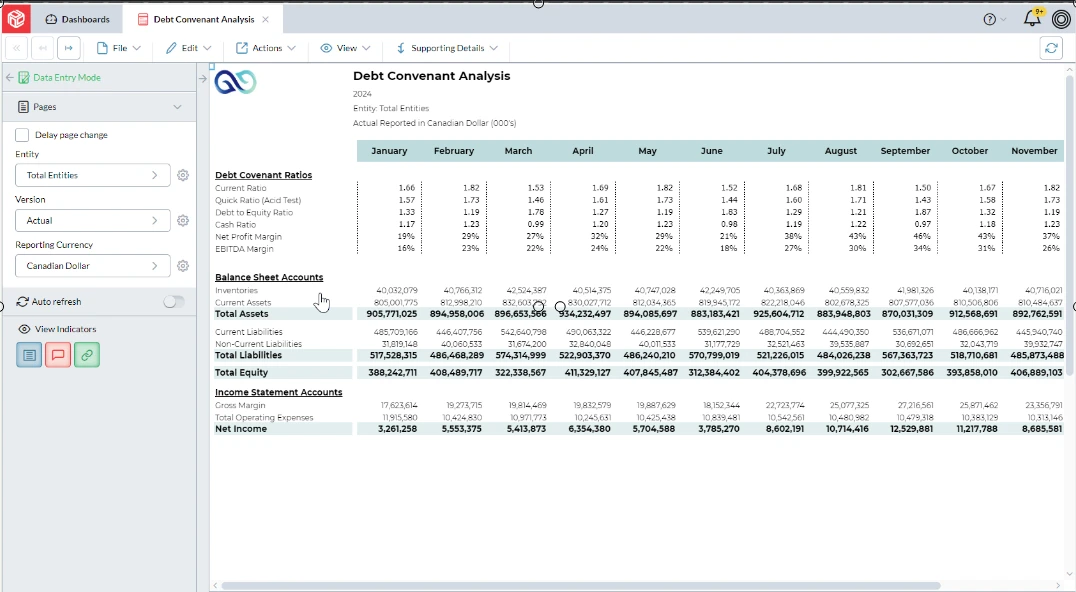Open the Edit menu
This screenshot has height=592, width=1076.
pyautogui.click(x=189, y=48)
